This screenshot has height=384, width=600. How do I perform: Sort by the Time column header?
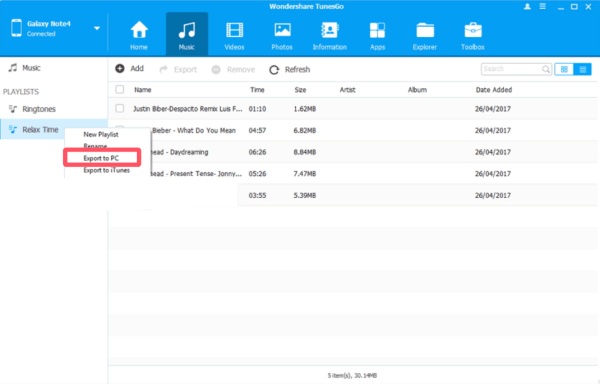pos(257,90)
